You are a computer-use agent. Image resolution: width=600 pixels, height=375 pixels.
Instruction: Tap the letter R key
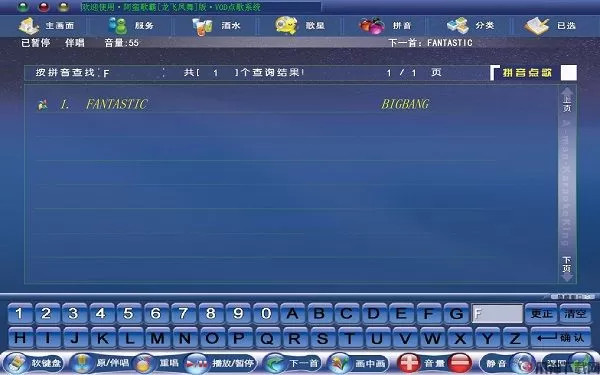(295, 338)
